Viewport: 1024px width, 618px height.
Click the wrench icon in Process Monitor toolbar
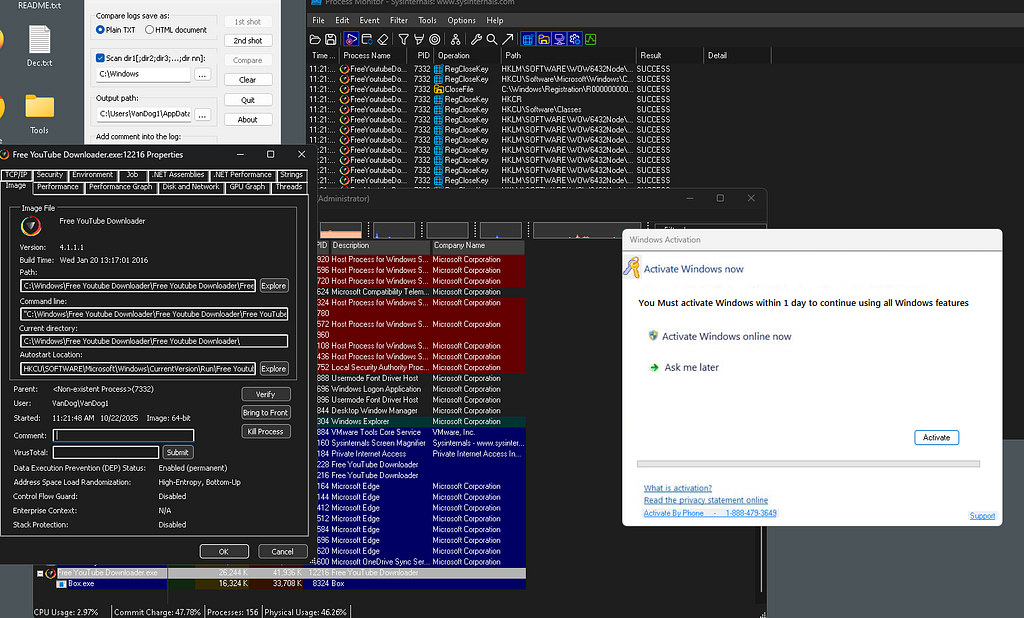click(476, 39)
